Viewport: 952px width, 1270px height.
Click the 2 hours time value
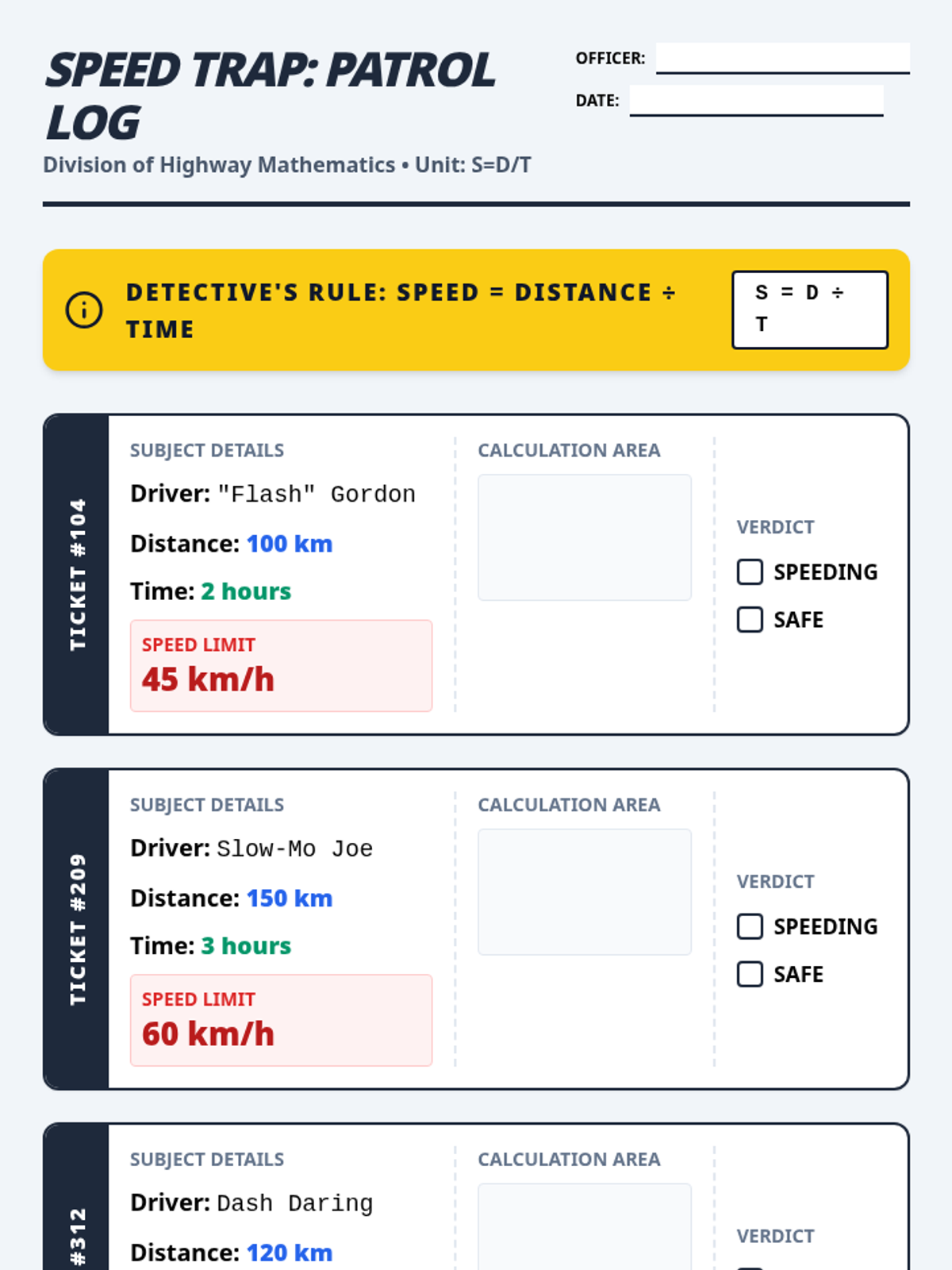pyautogui.click(x=246, y=591)
